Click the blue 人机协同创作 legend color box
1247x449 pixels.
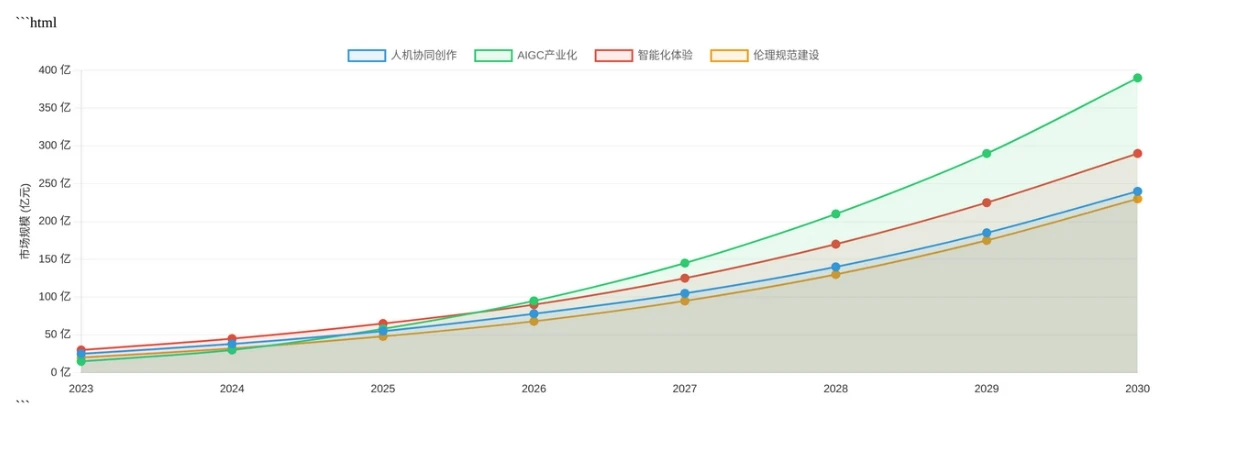(x=367, y=56)
